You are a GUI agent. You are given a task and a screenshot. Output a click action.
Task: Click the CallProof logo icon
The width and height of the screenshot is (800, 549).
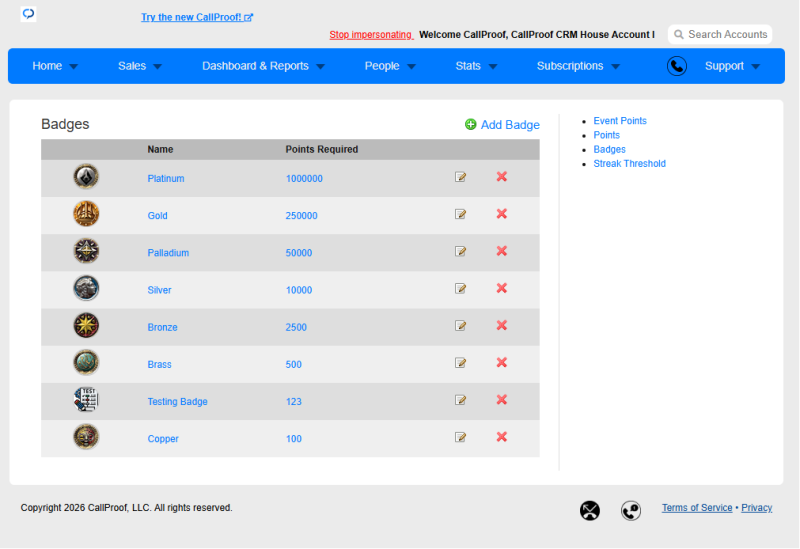tap(29, 14)
